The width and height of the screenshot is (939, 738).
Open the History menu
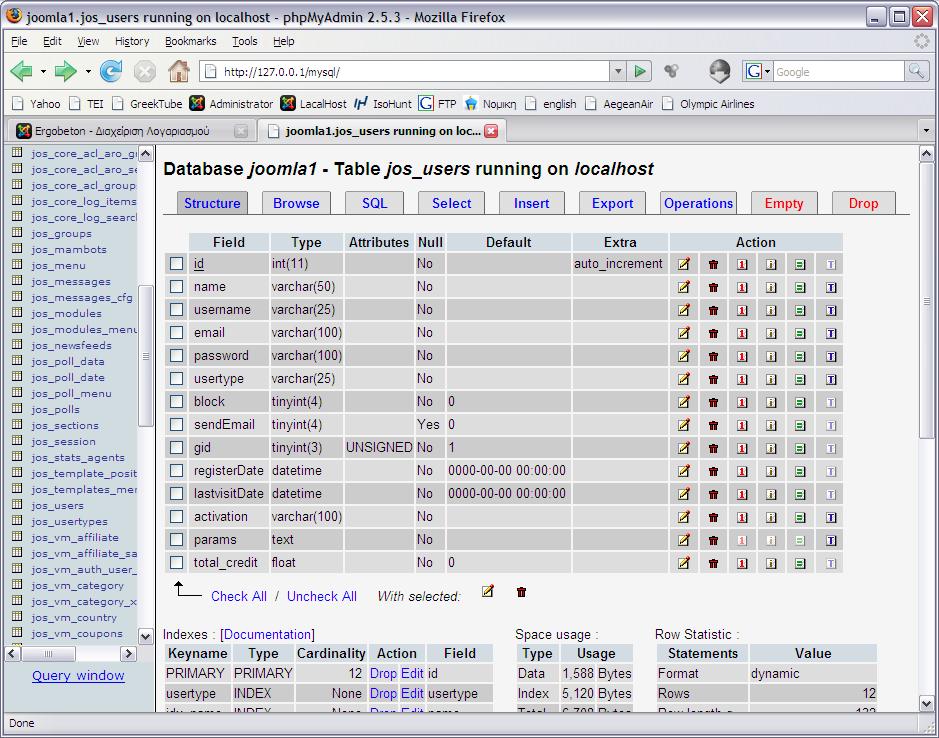pyautogui.click(x=132, y=41)
